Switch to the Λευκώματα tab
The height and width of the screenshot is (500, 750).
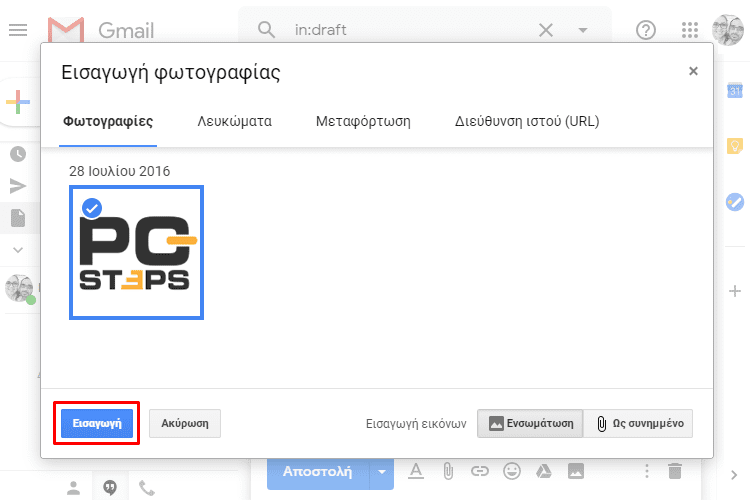(234, 122)
